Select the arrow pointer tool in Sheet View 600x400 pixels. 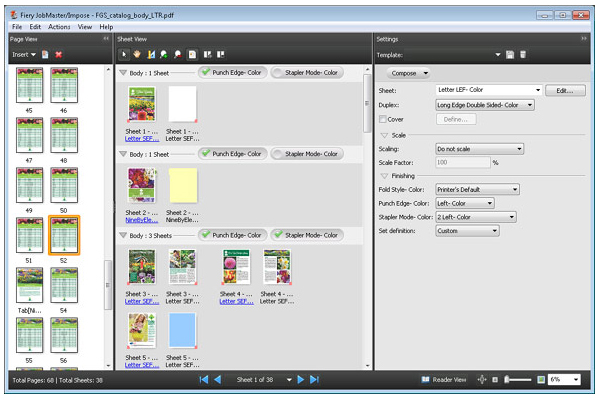[x=125, y=53]
